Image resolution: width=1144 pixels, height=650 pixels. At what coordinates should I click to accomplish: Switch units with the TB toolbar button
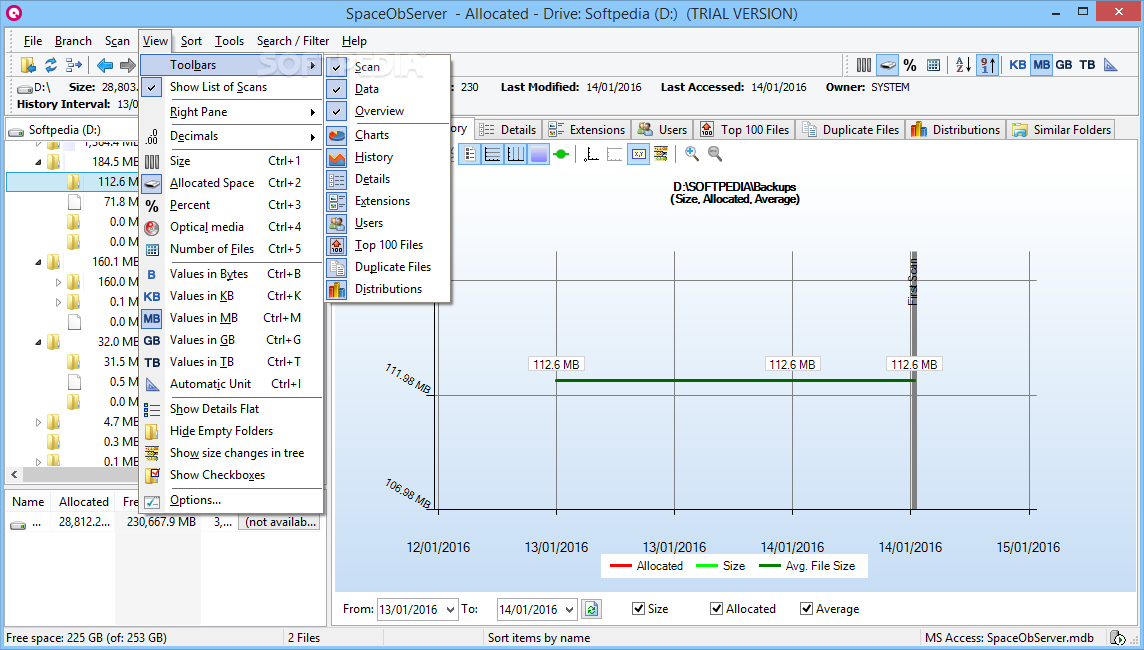pyautogui.click(x=1087, y=65)
